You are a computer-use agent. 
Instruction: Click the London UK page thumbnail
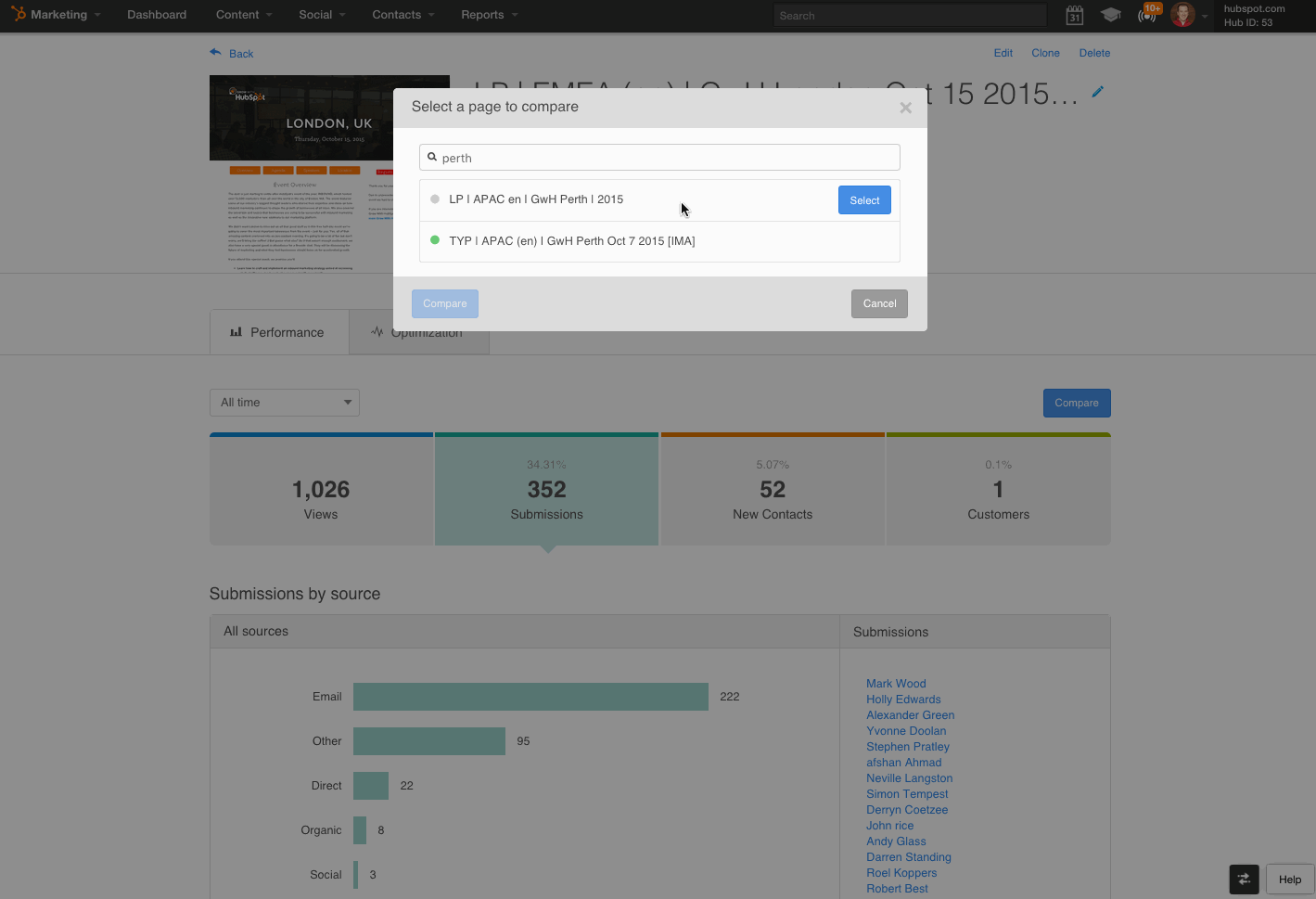pyautogui.click(x=328, y=173)
